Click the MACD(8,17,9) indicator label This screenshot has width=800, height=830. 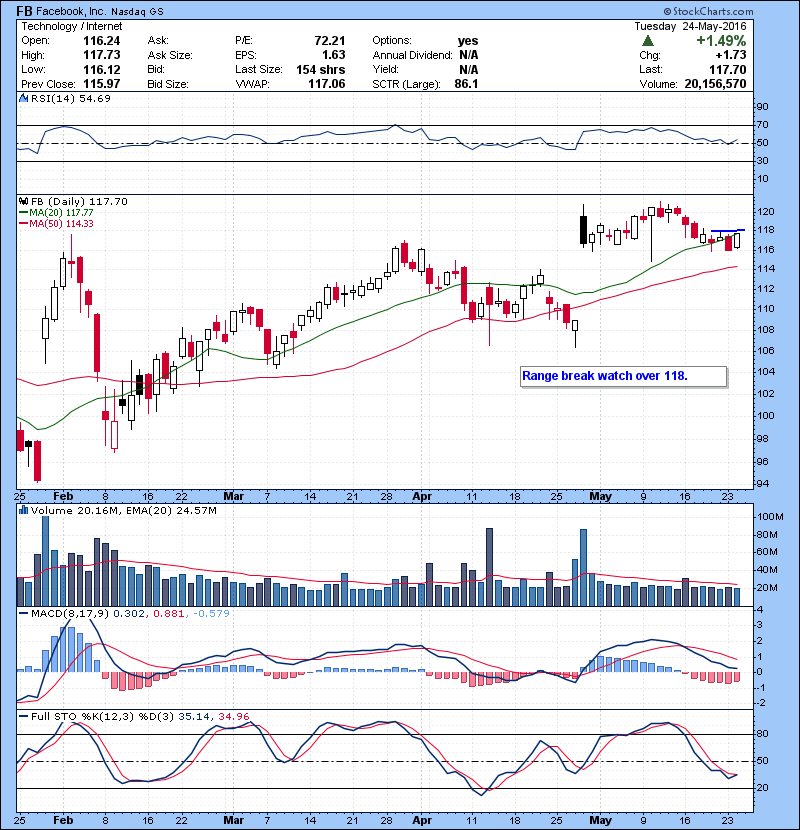70,614
